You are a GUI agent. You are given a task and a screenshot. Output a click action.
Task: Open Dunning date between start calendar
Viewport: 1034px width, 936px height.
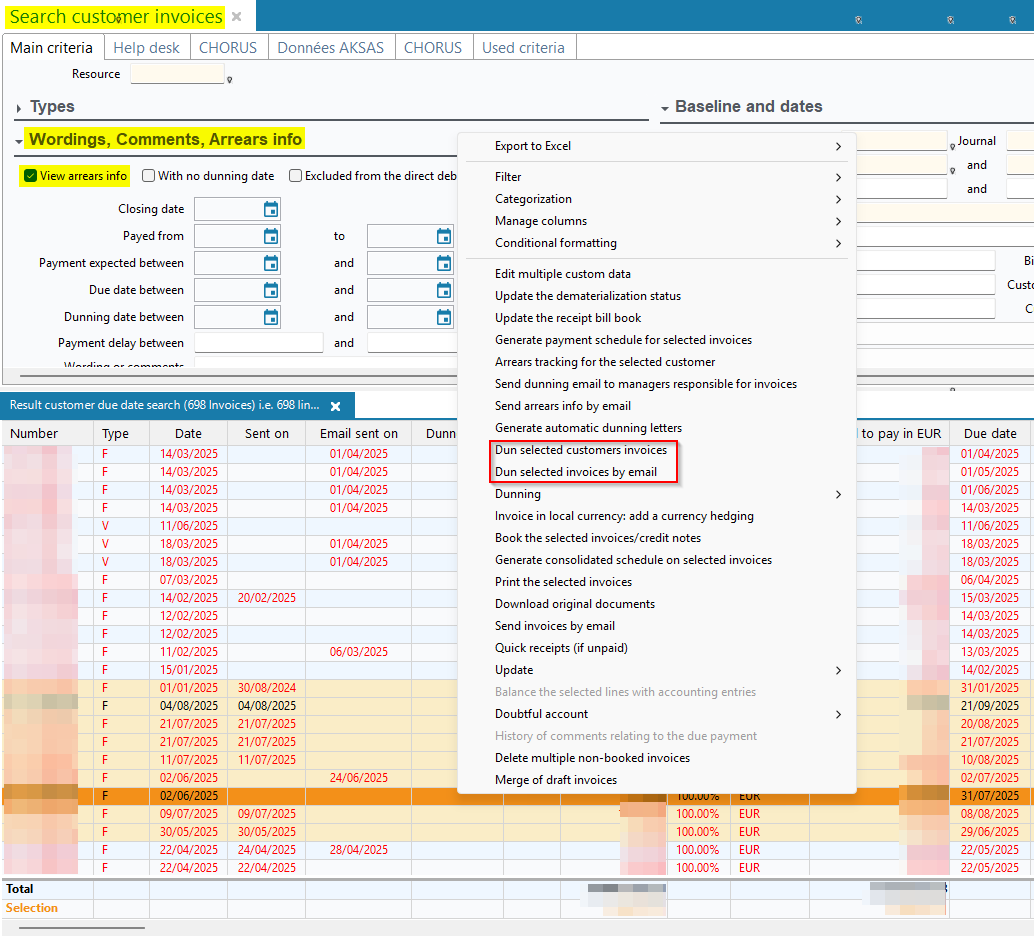pos(270,317)
